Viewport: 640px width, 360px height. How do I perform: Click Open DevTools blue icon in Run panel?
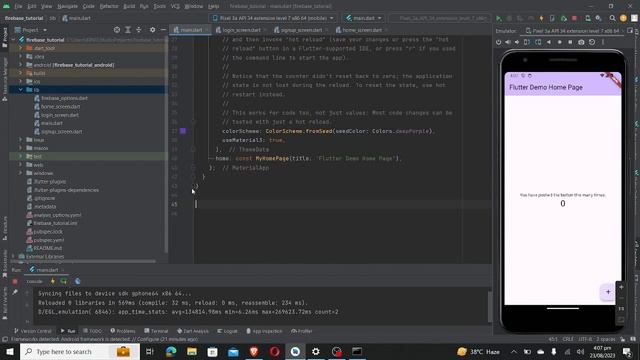click(x=78, y=281)
